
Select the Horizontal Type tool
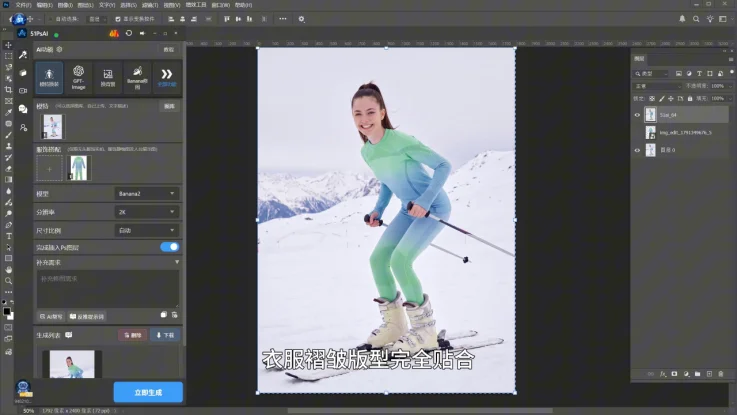click(8, 236)
